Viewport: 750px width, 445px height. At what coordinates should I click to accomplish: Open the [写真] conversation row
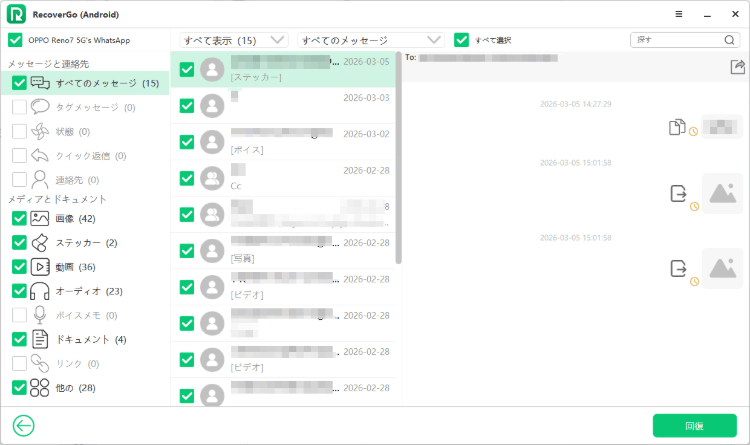(283, 251)
